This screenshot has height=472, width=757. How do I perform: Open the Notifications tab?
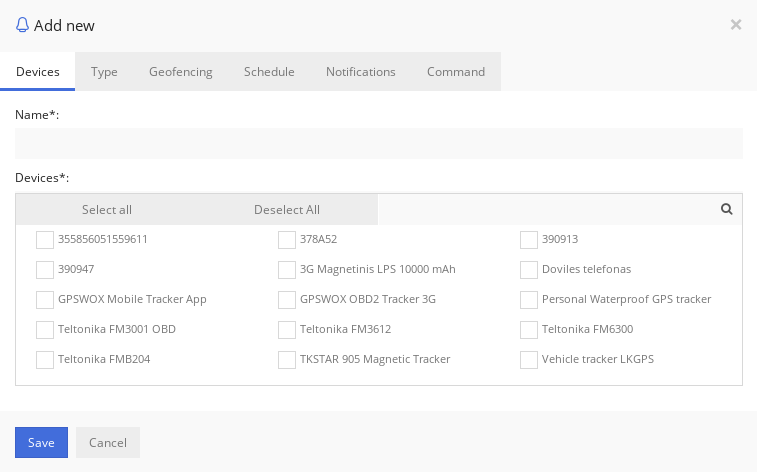(361, 72)
